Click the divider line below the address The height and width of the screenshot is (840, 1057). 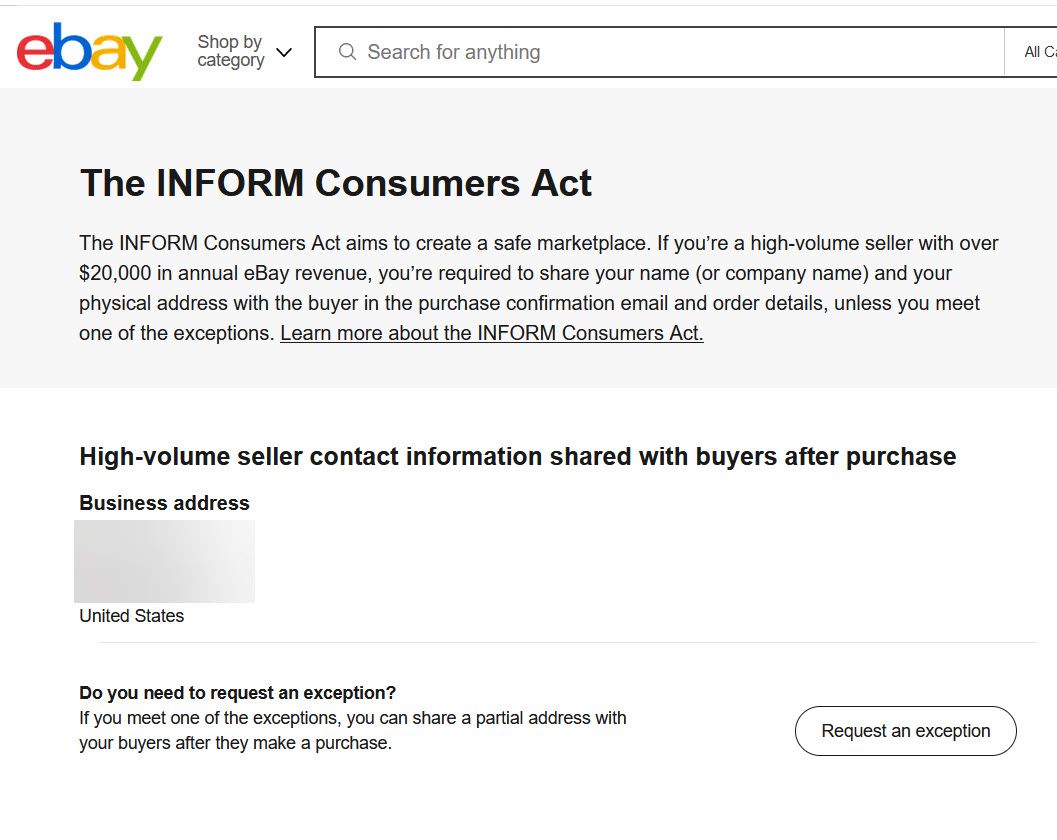pyautogui.click(x=568, y=642)
